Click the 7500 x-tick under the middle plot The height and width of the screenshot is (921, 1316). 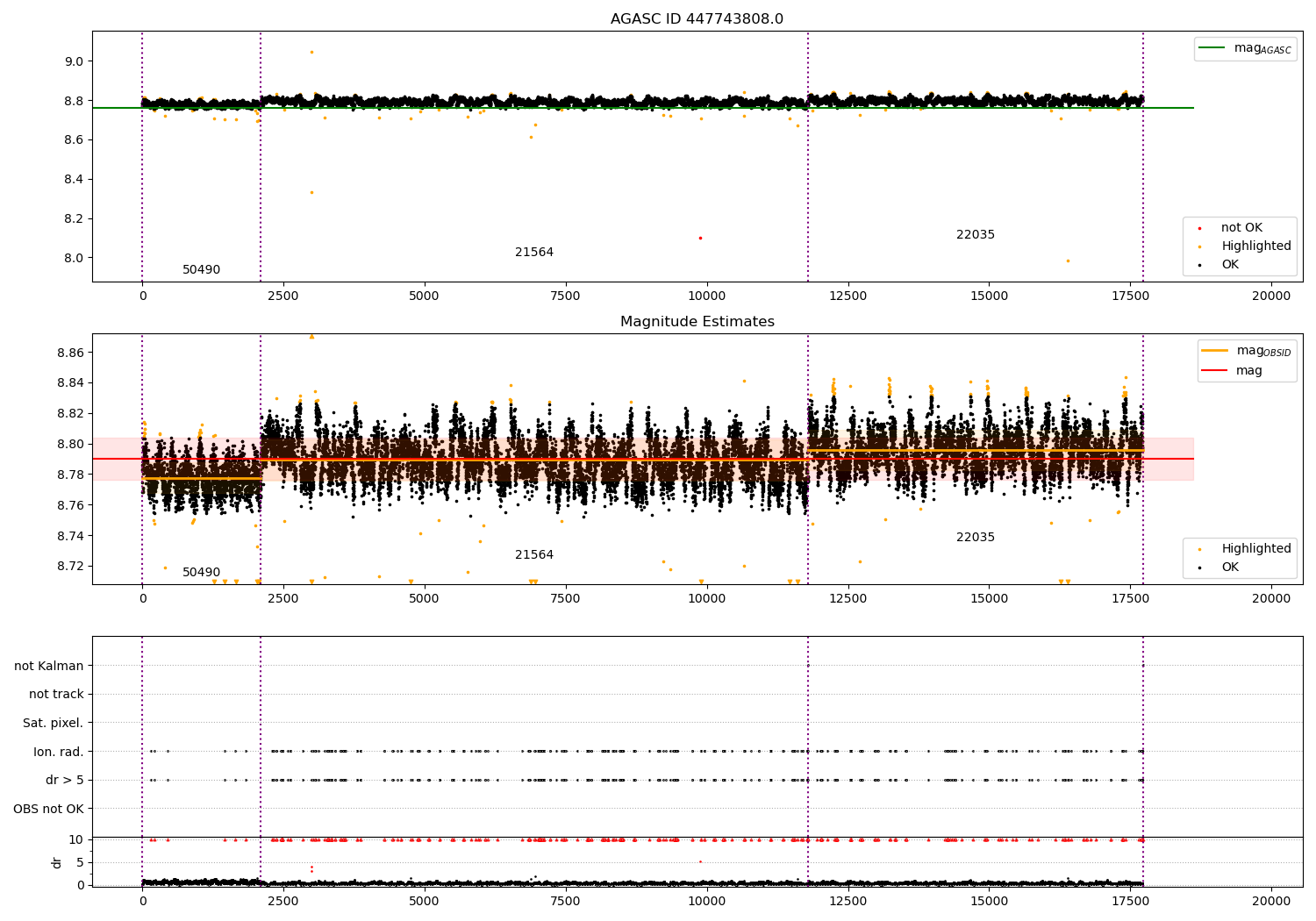(565, 599)
